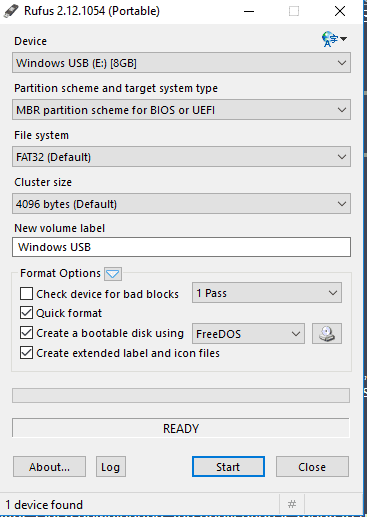367x517 pixels.
Task: Open the Device dropdown
Action: (x=181, y=63)
